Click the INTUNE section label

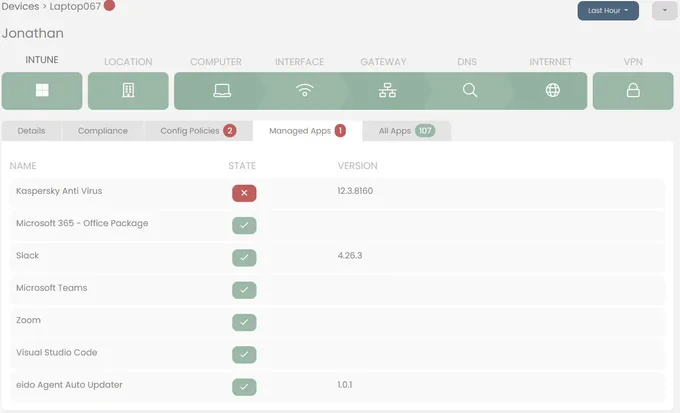click(x=42, y=60)
